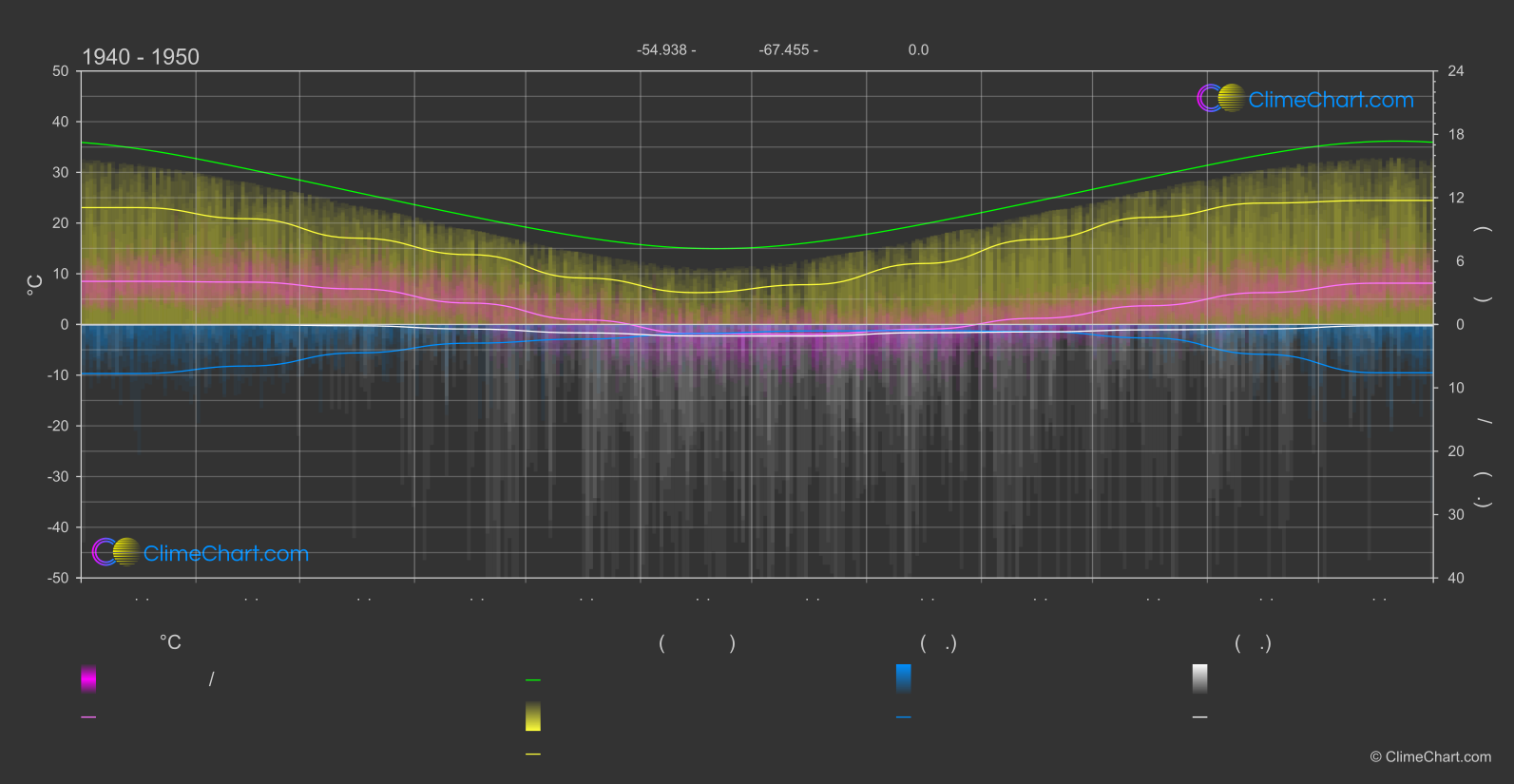The width and height of the screenshot is (1514, 784).
Task: Select the white line legend marker
Action: click(1200, 717)
